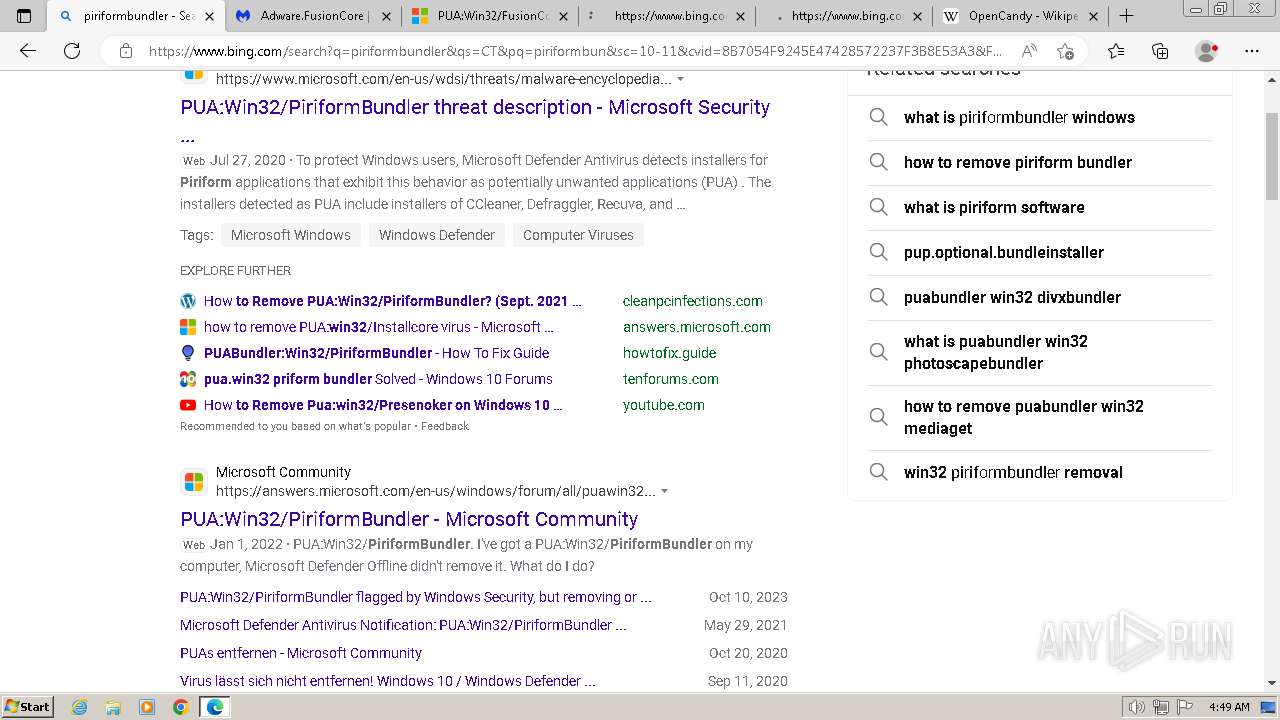This screenshot has width=1280, height=720.
Task: Close the piriformbundler search tab
Action: click(210, 16)
